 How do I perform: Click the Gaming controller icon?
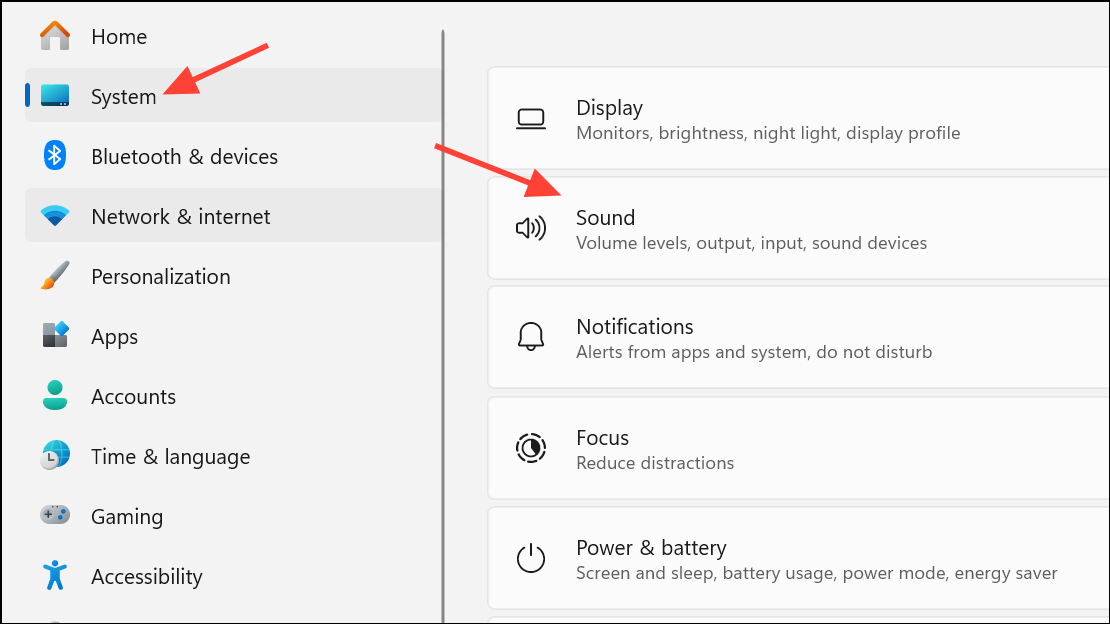[x=55, y=515]
